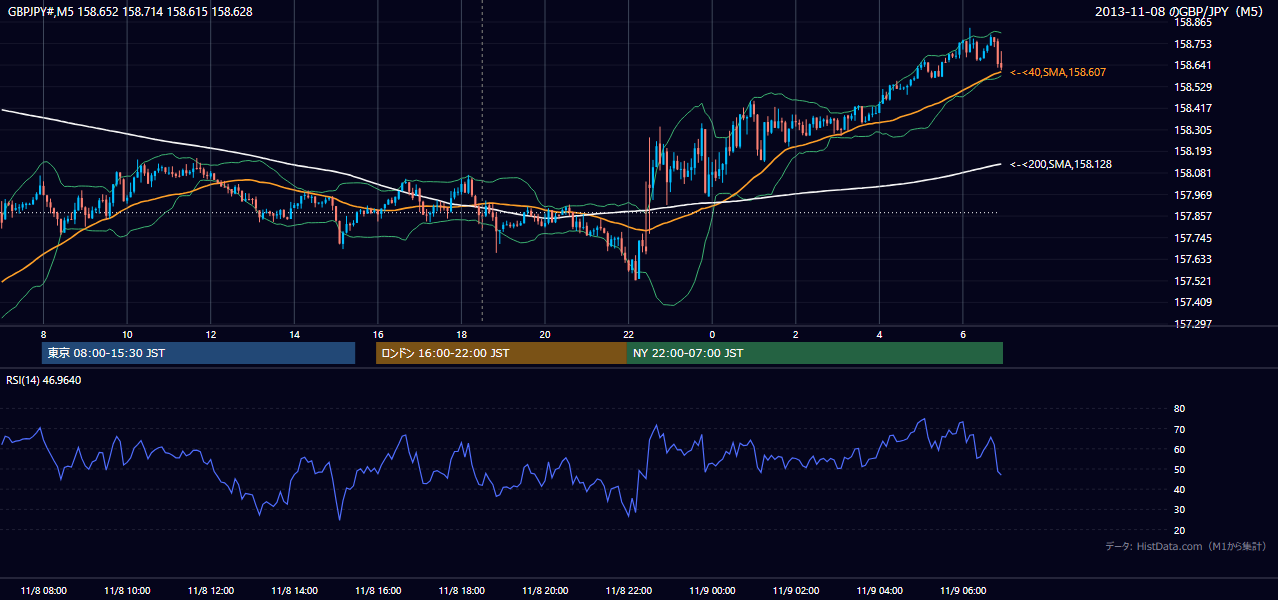Viewport: 1278px width, 600px height.
Task: Click price axis value 157.857
Action: [1193, 217]
